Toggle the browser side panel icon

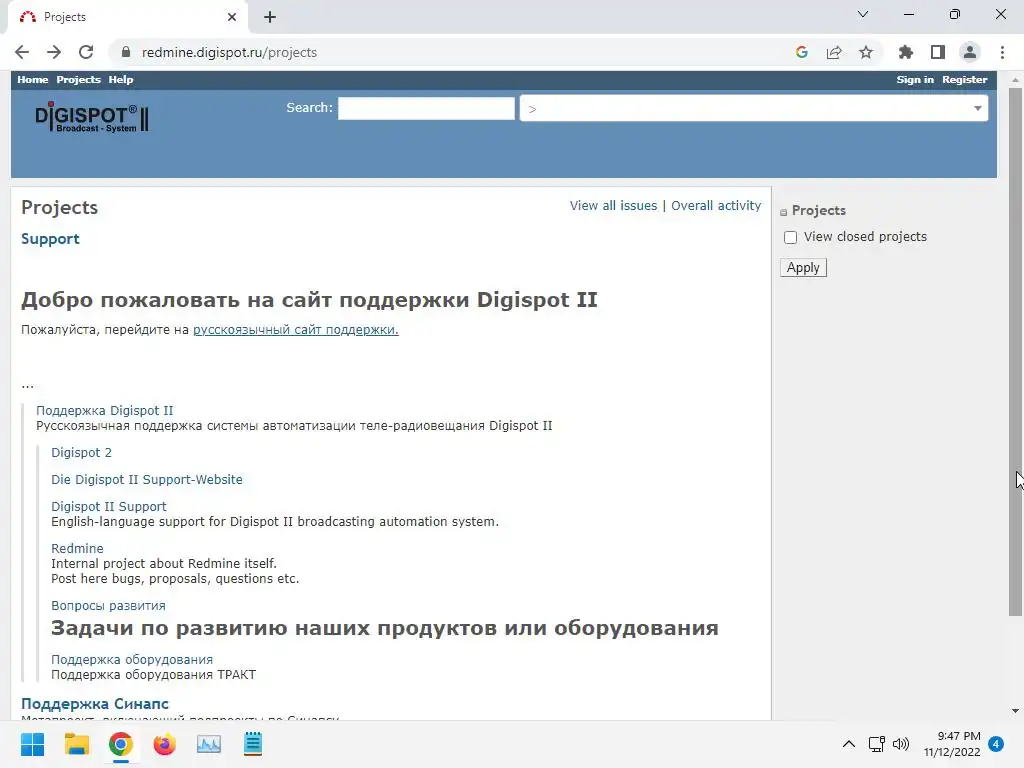click(938, 52)
